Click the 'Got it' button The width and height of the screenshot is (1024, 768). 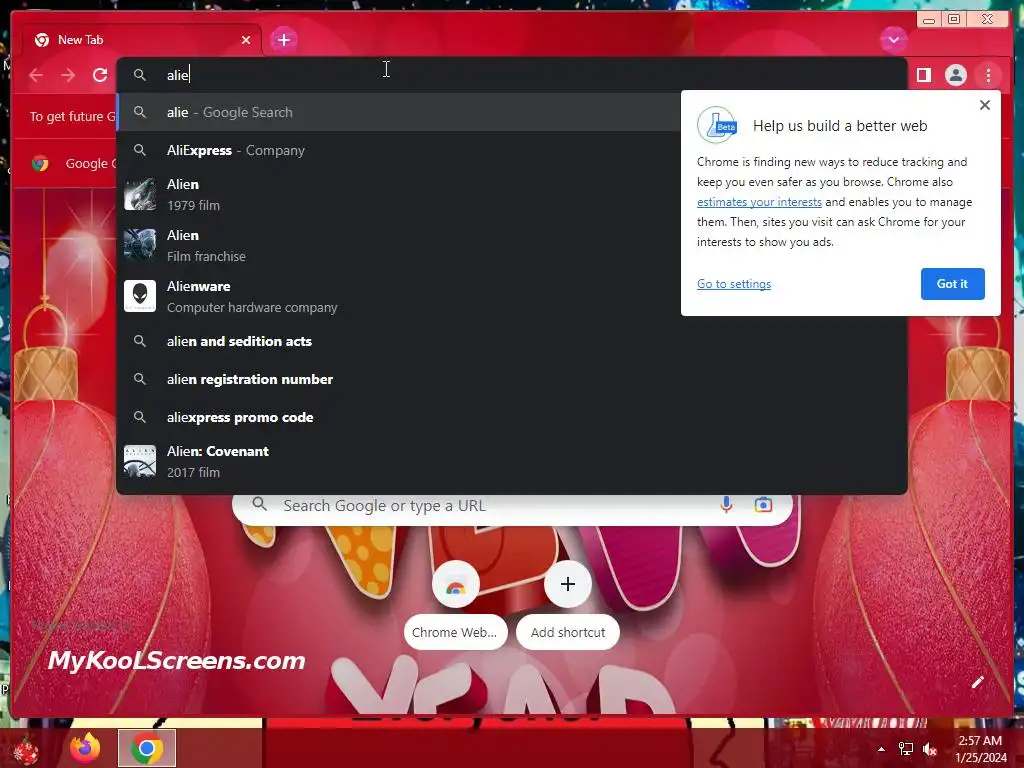952,283
